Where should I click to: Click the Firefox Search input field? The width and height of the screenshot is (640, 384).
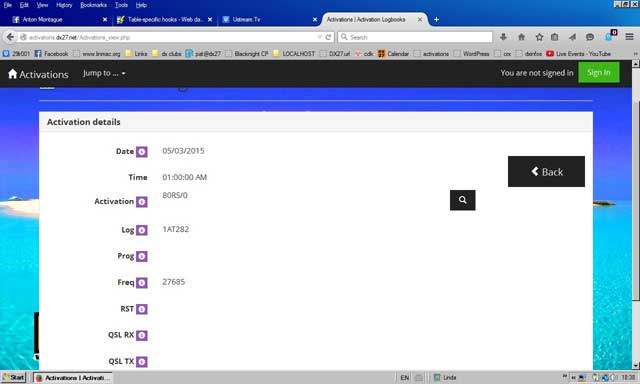pyautogui.click(x=415, y=37)
